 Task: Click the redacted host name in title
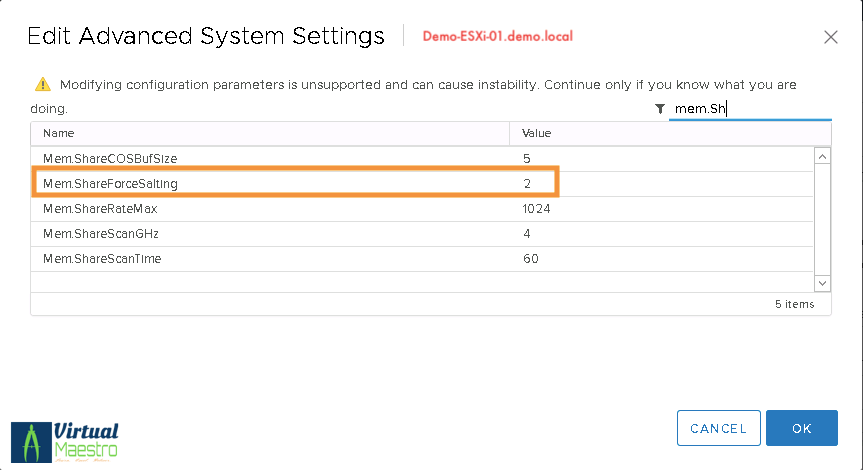point(500,37)
